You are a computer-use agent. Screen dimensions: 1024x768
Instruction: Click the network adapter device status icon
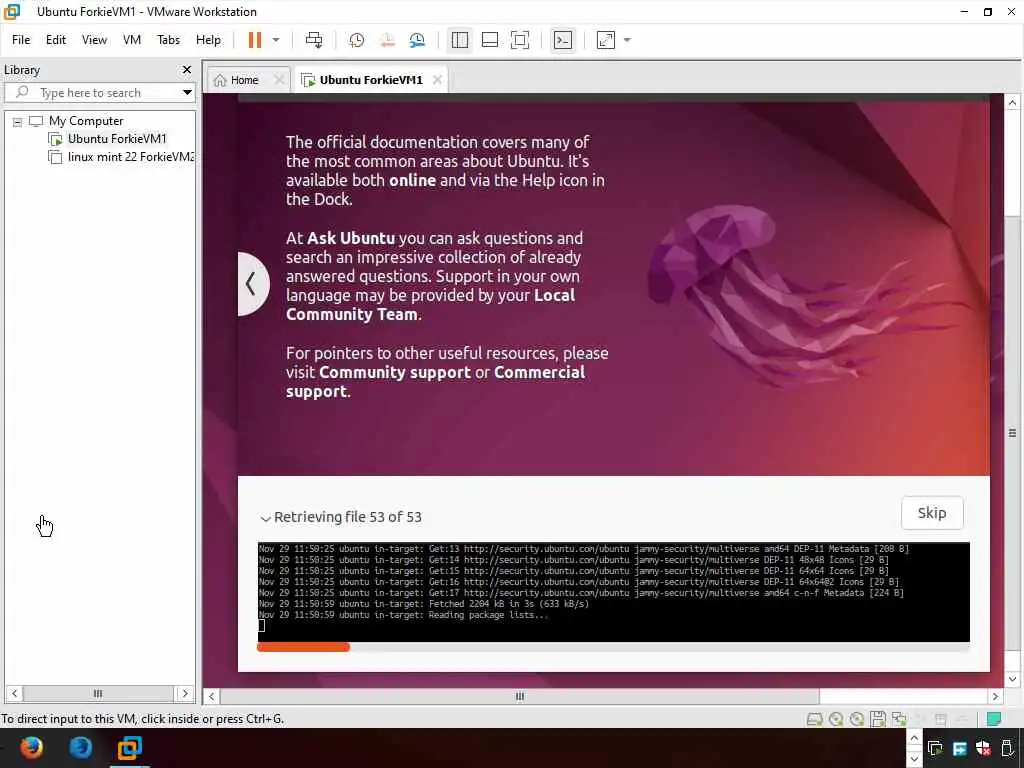pyautogui.click(x=899, y=719)
